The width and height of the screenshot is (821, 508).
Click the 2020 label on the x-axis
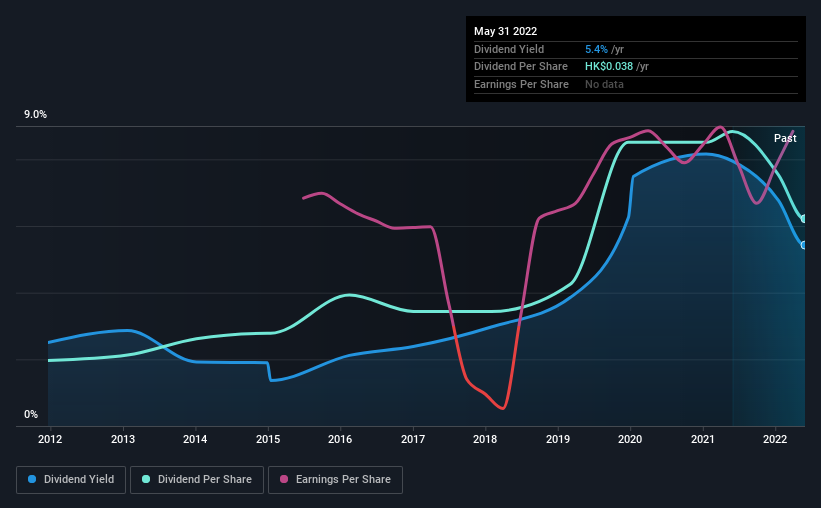click(x=630, y=439)
